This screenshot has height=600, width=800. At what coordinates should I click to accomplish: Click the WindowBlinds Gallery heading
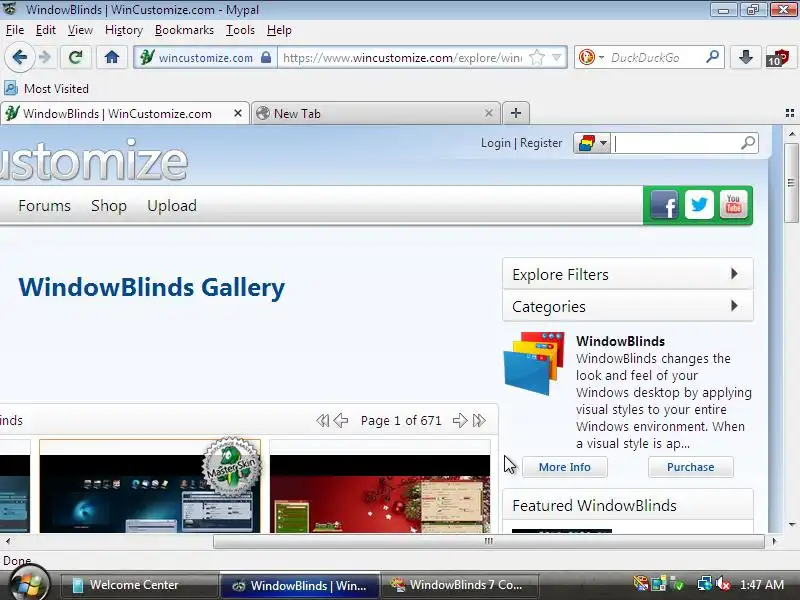pos(152,287)
